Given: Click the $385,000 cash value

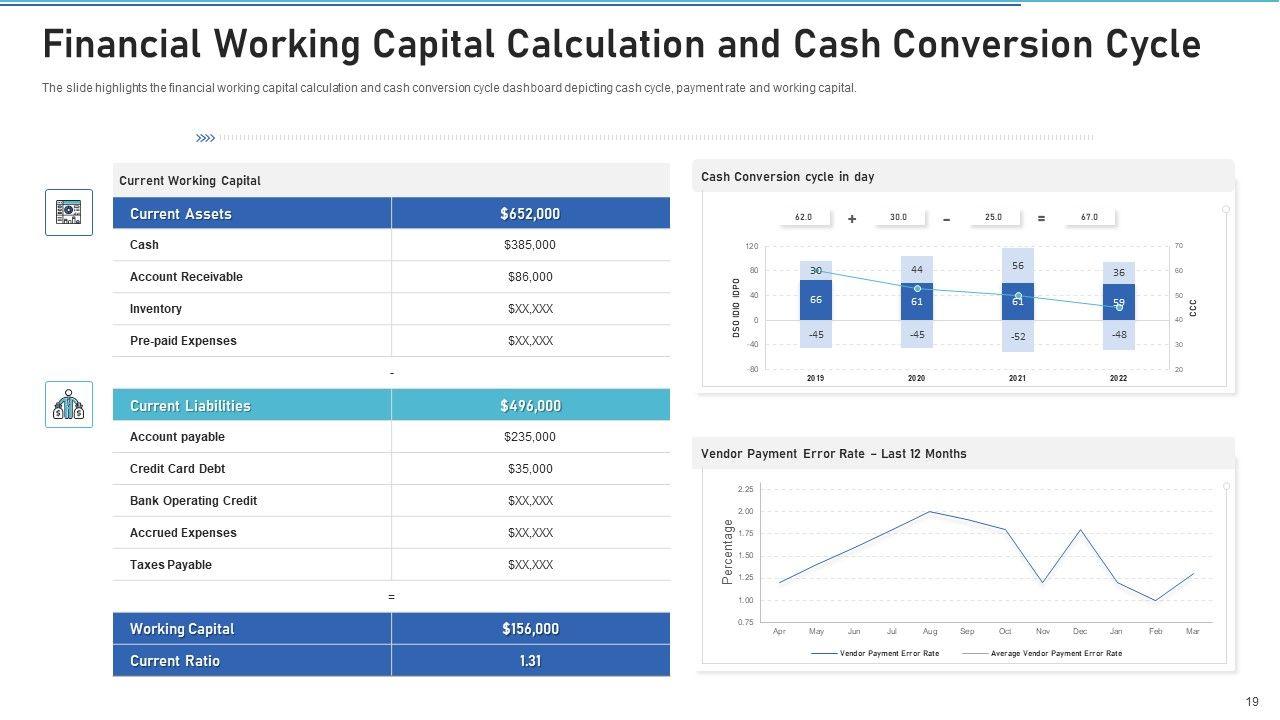Looking at the screenshot, I should (530, 245).
